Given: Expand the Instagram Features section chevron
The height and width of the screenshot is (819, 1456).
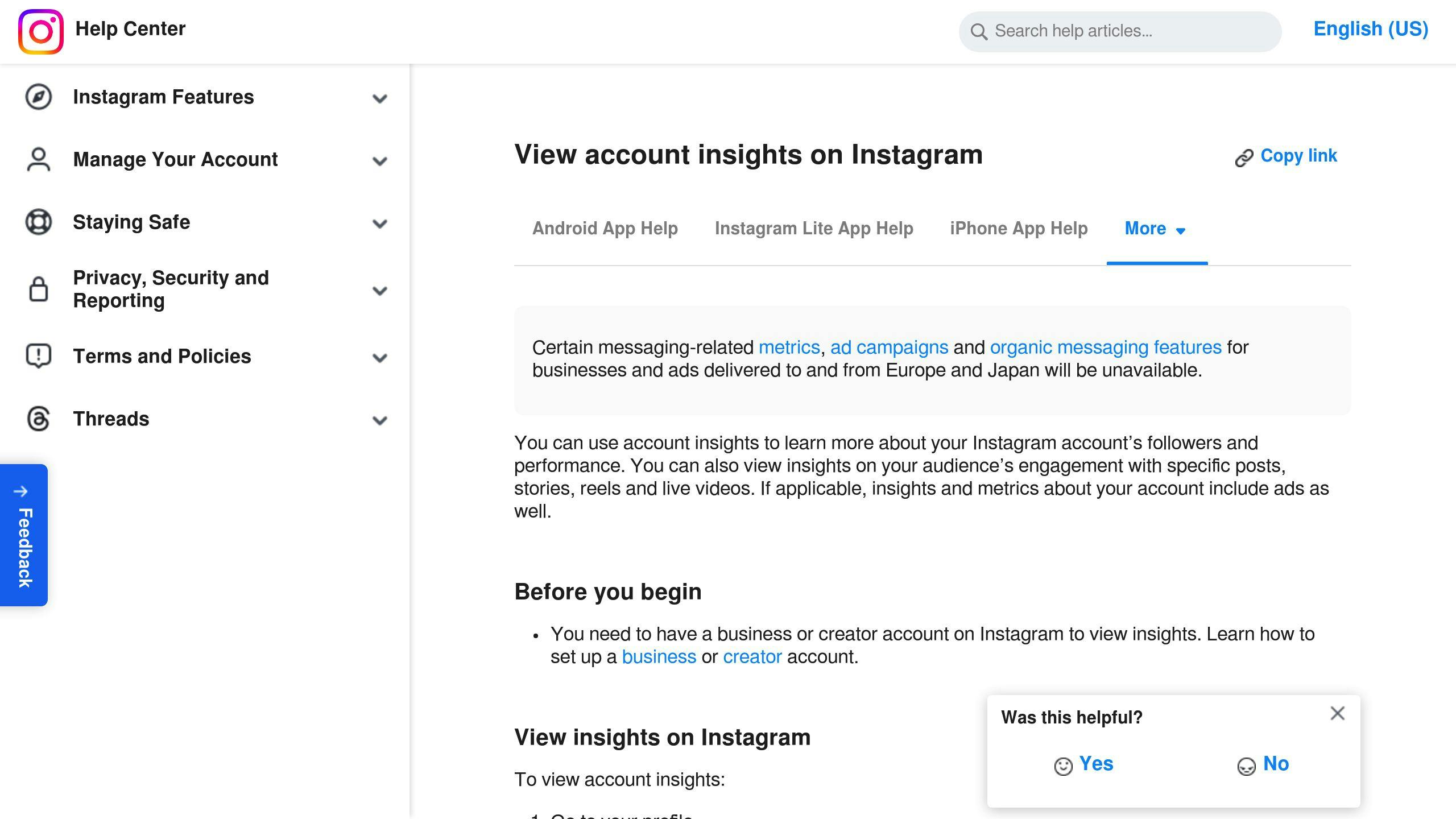Looking at the screenshot, I should (380, 98).
